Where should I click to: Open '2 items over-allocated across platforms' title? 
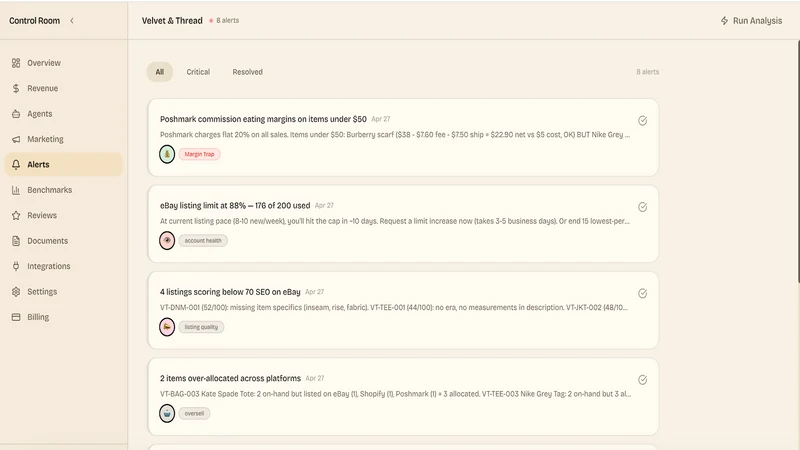pos(230,378)
